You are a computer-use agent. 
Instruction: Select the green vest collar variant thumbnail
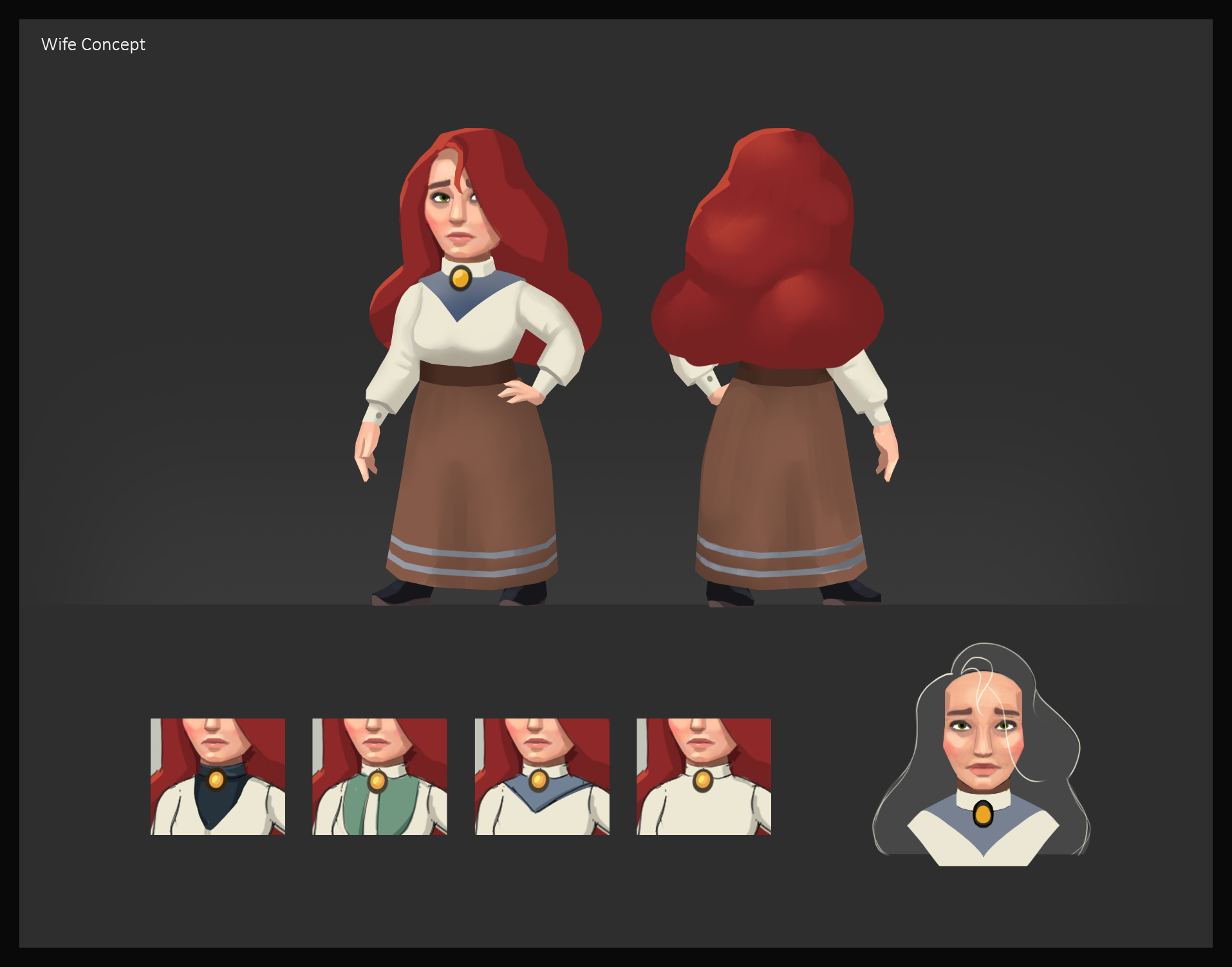tap(380, 776)
